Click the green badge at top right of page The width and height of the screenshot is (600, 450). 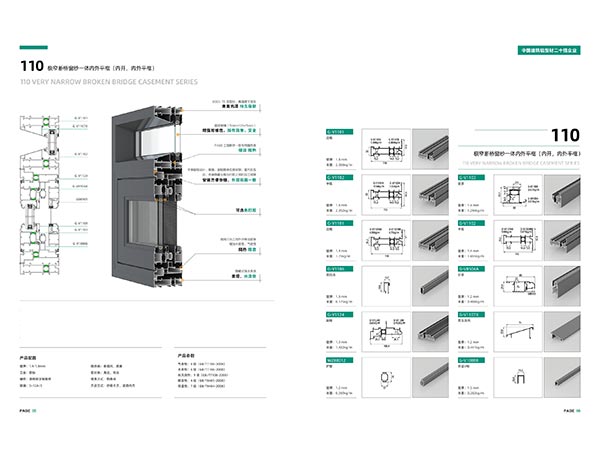[x=549, y=50]
